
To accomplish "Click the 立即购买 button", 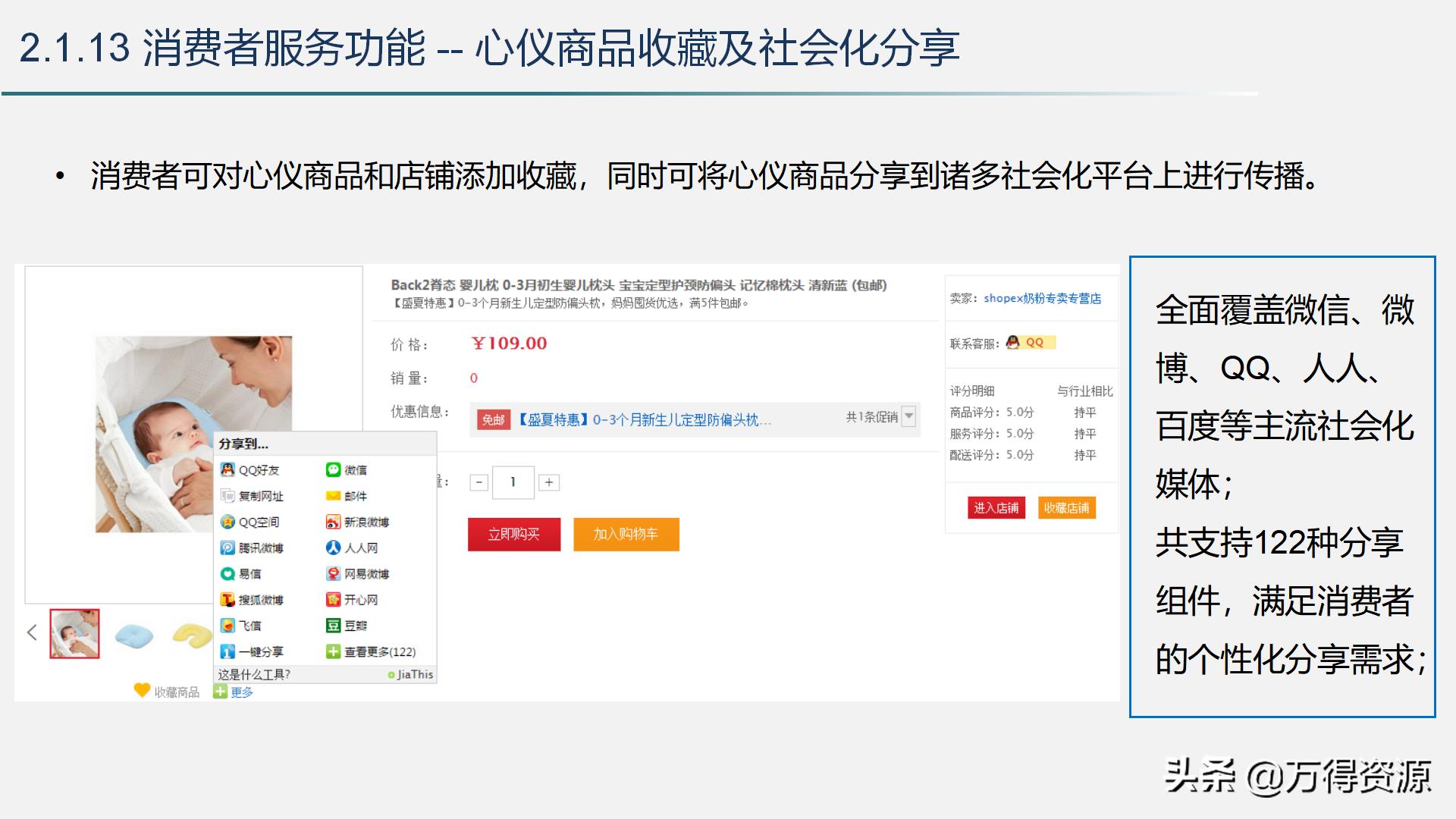I will coord(514,534).
